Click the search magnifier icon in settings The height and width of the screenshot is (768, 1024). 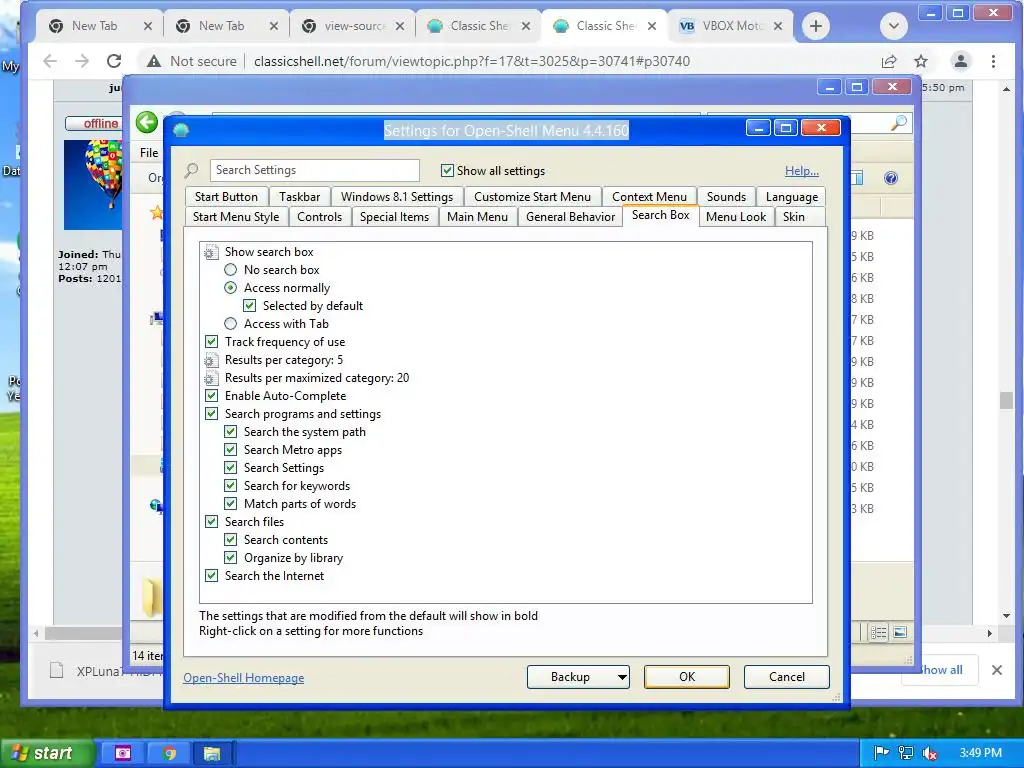[191, 170]
